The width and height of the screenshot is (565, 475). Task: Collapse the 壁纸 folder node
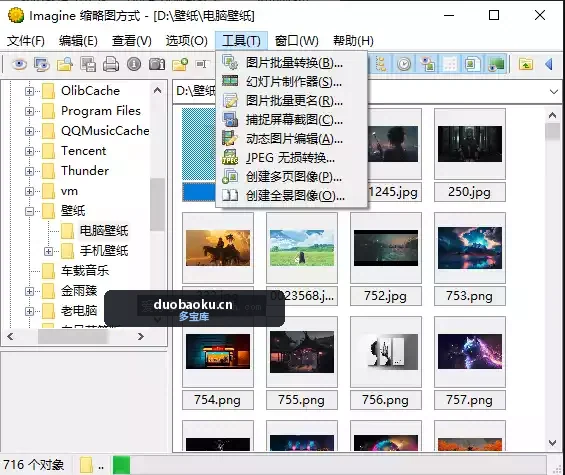30,211
